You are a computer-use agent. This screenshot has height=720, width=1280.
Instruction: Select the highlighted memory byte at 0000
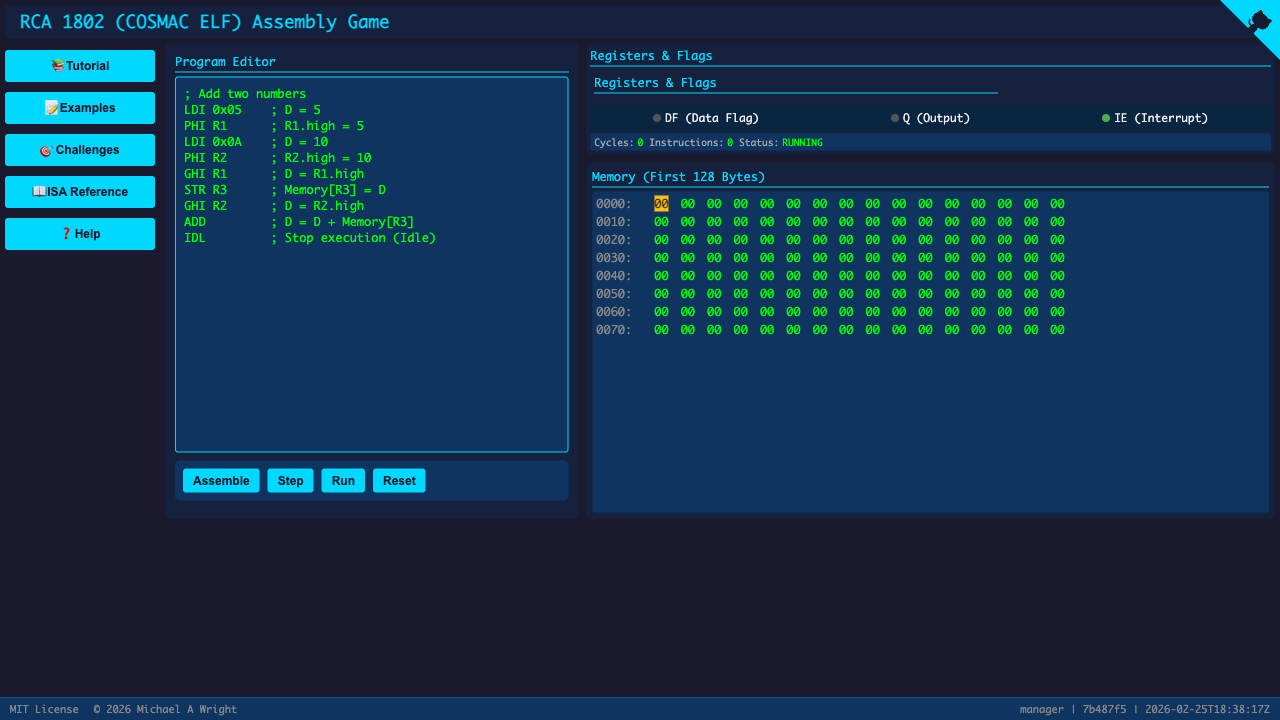(x=661, y=204)
